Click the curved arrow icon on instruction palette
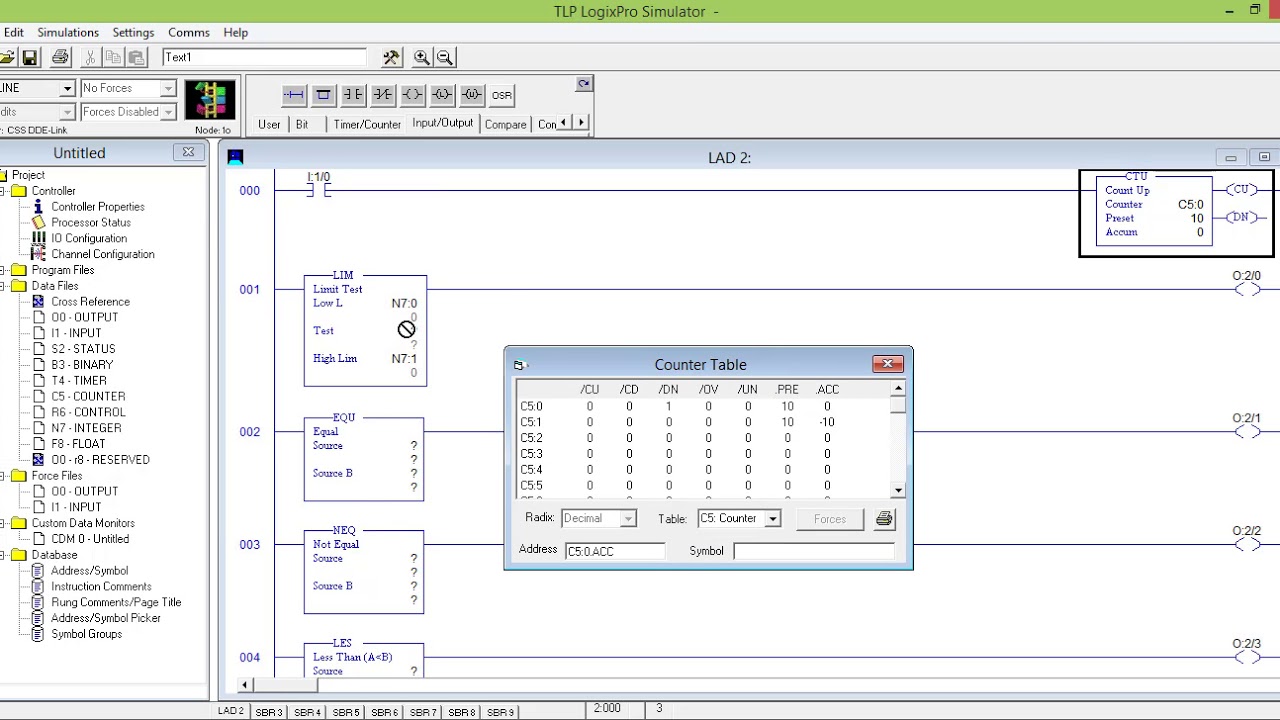The width and height of the screenshot is (1280, 720). (584, 84)
